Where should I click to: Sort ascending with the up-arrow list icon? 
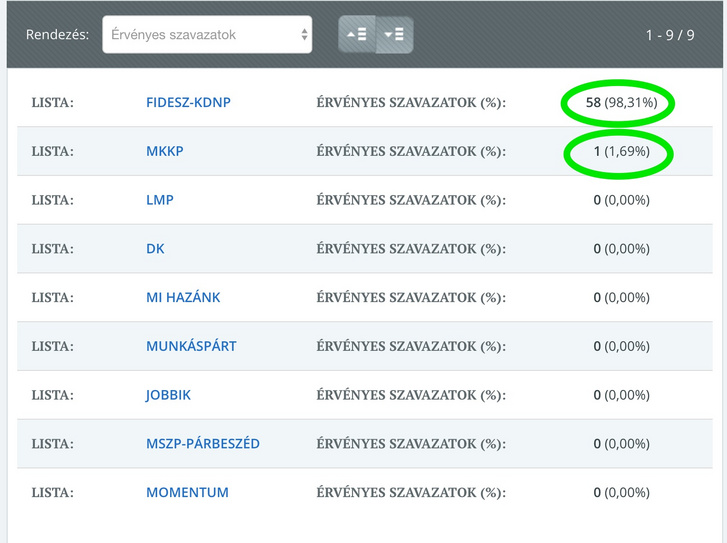[x=357, y=35]
